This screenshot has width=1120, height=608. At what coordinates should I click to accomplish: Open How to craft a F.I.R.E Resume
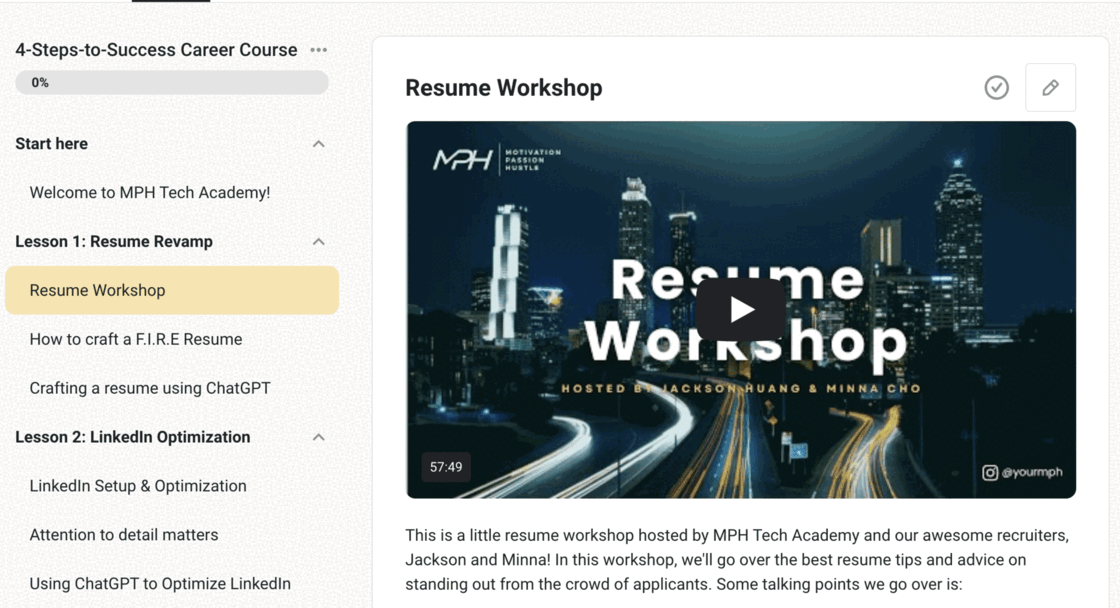click(136, 339)
